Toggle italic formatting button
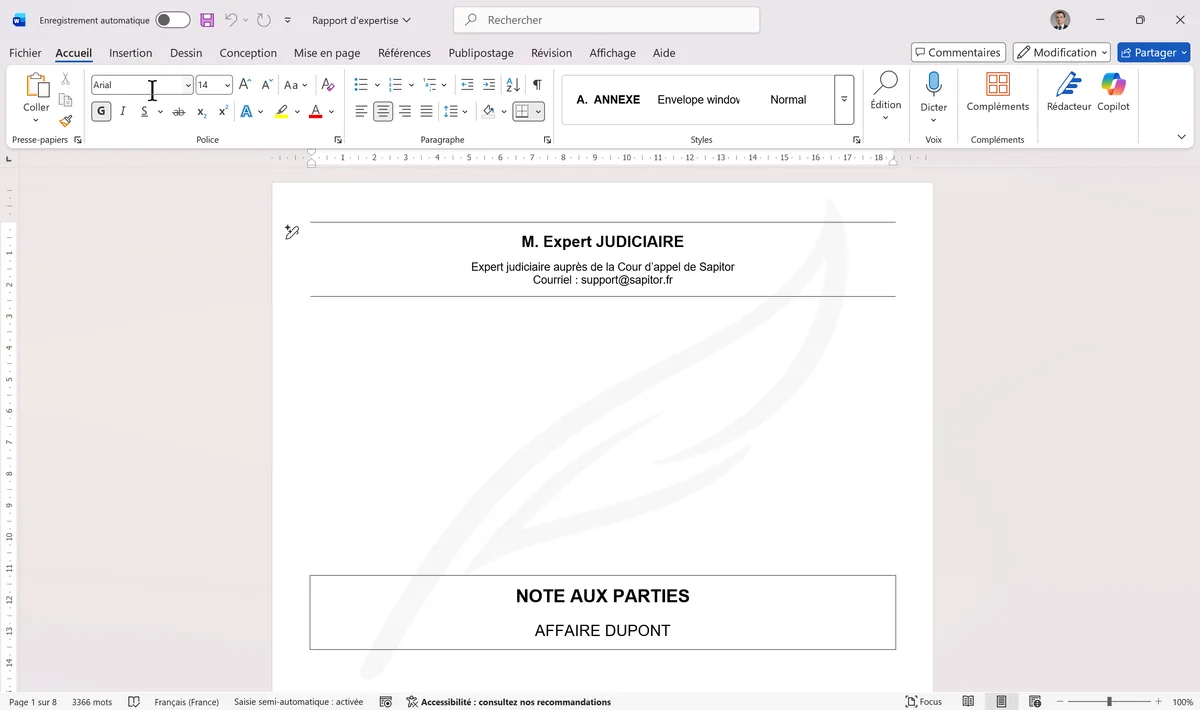Viewport: 1200px width, 710px height. pyautogui.click(x=123, y=112)
